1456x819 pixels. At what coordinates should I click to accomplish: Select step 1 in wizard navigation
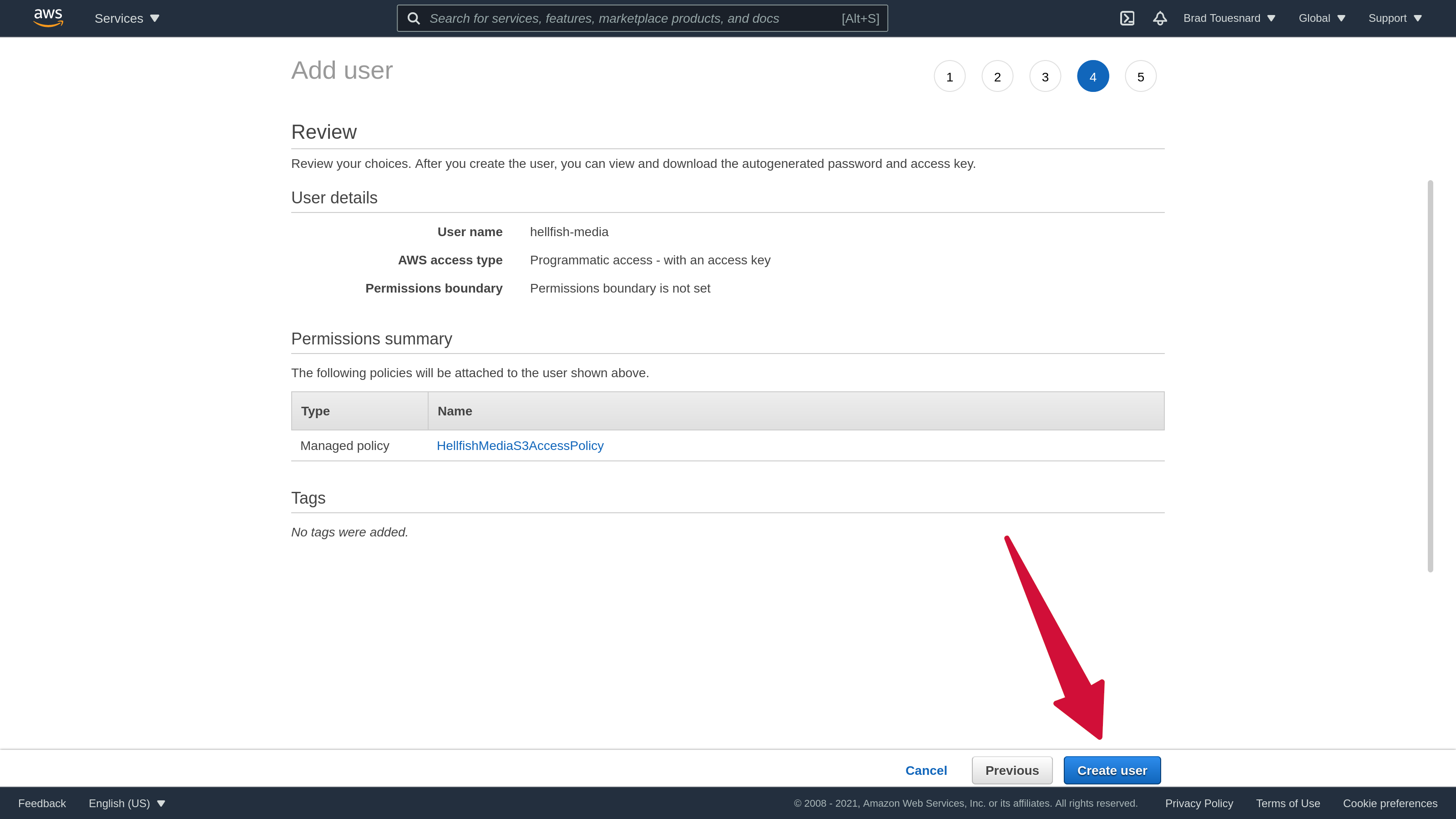(949, 76)
